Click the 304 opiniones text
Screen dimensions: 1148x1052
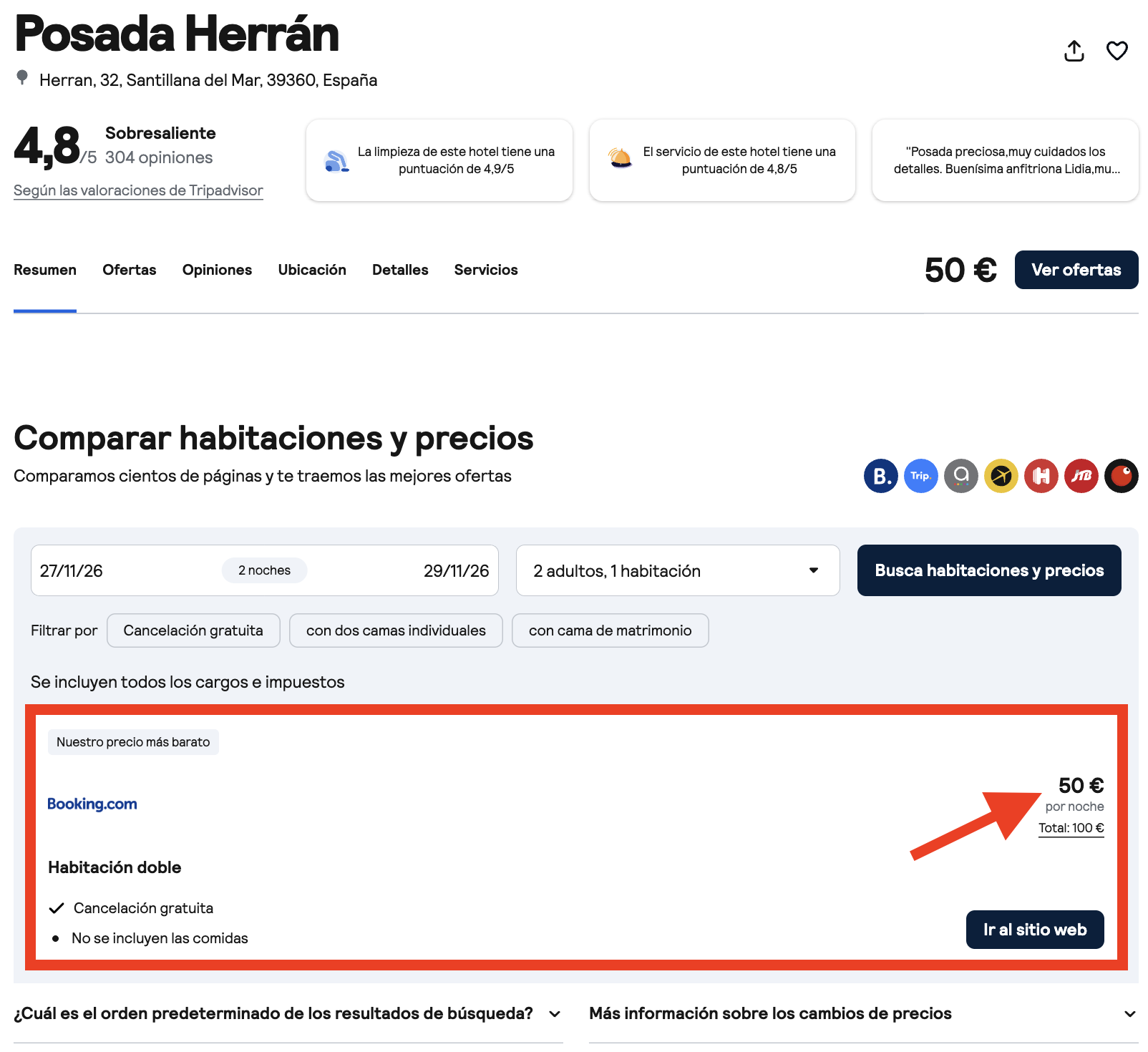159,157
